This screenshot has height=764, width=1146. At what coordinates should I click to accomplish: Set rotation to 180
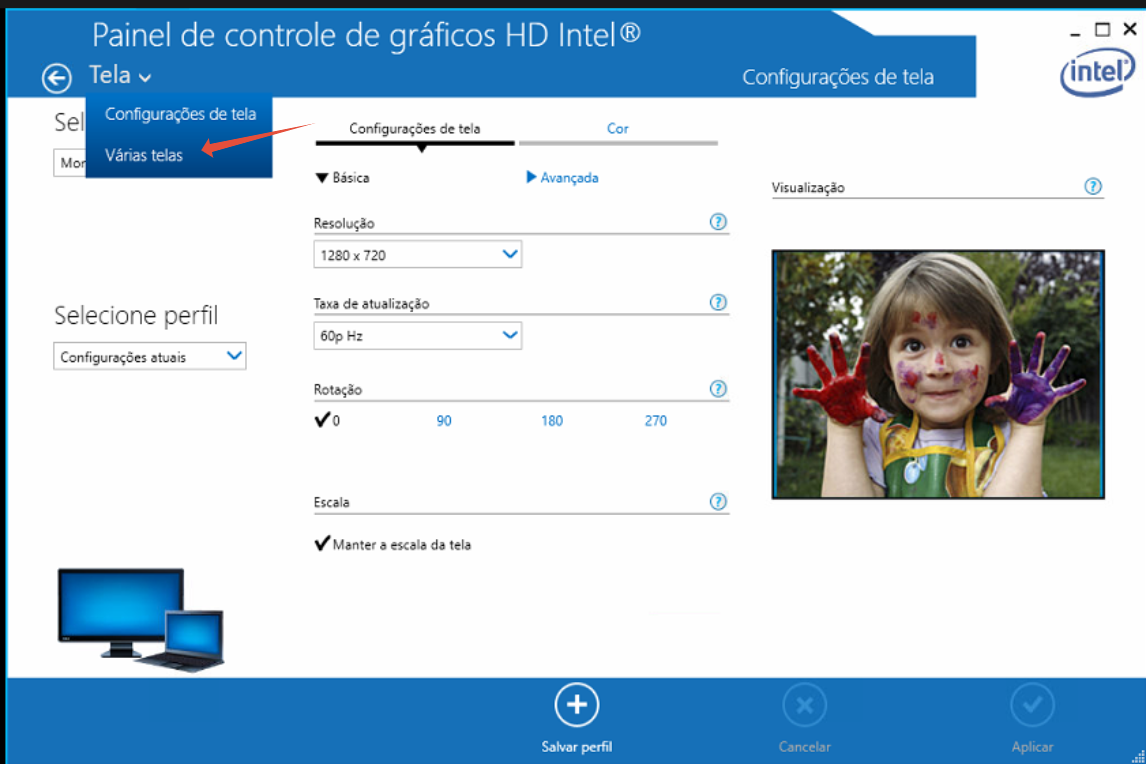552,421
